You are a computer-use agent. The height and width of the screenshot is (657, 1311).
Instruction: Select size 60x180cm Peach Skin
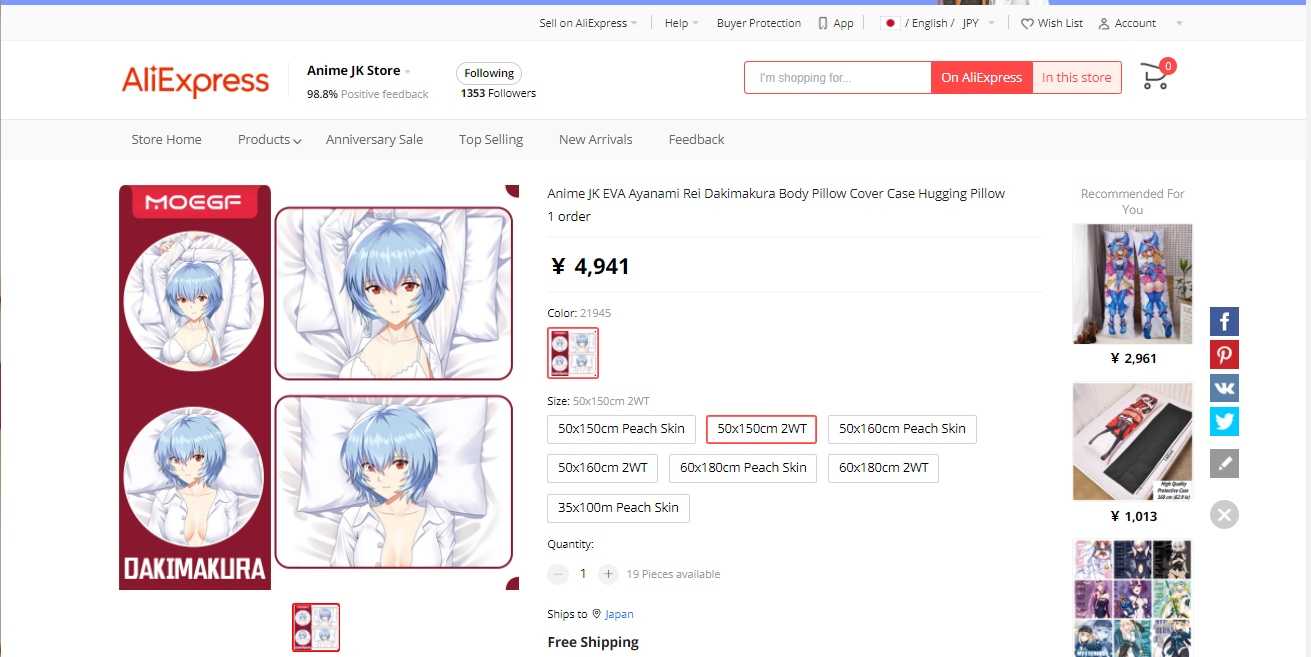743,468
